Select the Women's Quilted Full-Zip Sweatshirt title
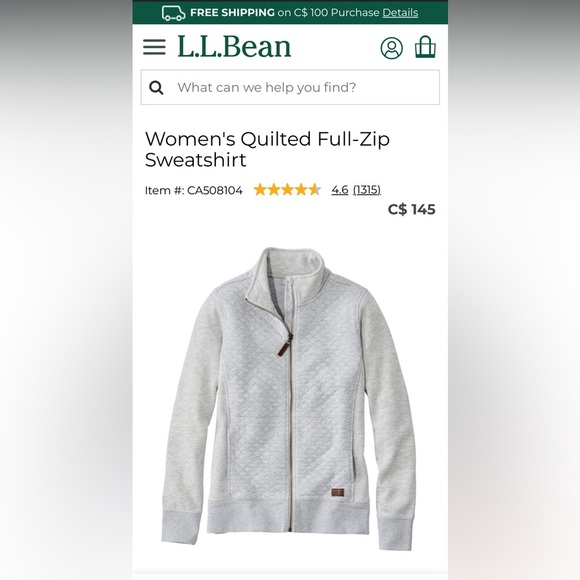Image resolution: width=580 pixels, height=580 pixels. pos(267,149)
